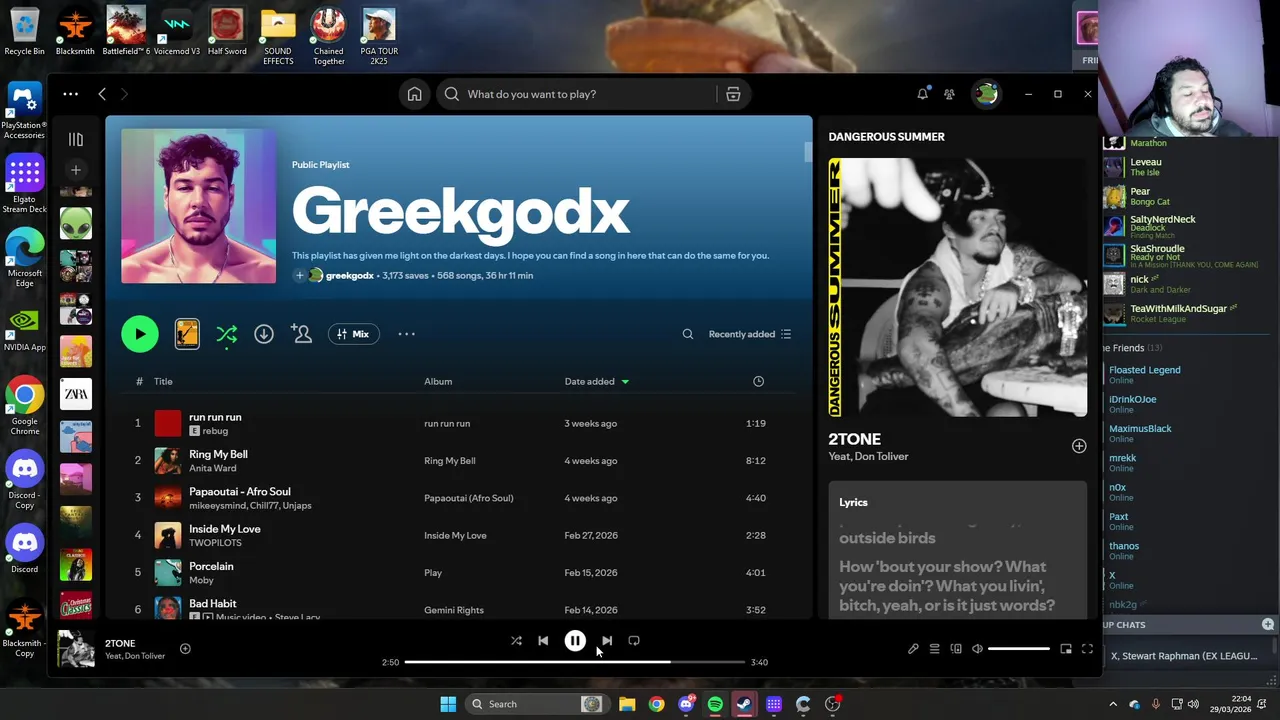
Task: Toggle repeat in player bar
Action: tap(634, 641)
